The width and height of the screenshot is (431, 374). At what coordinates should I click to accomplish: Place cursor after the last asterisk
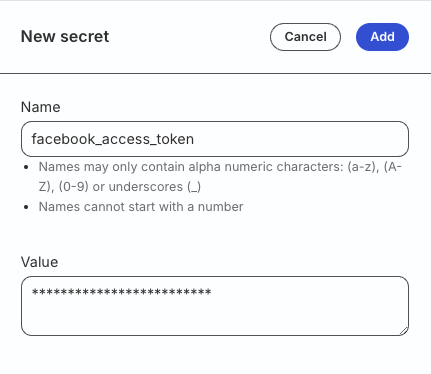pyautogui.click(x=212, y=292)
